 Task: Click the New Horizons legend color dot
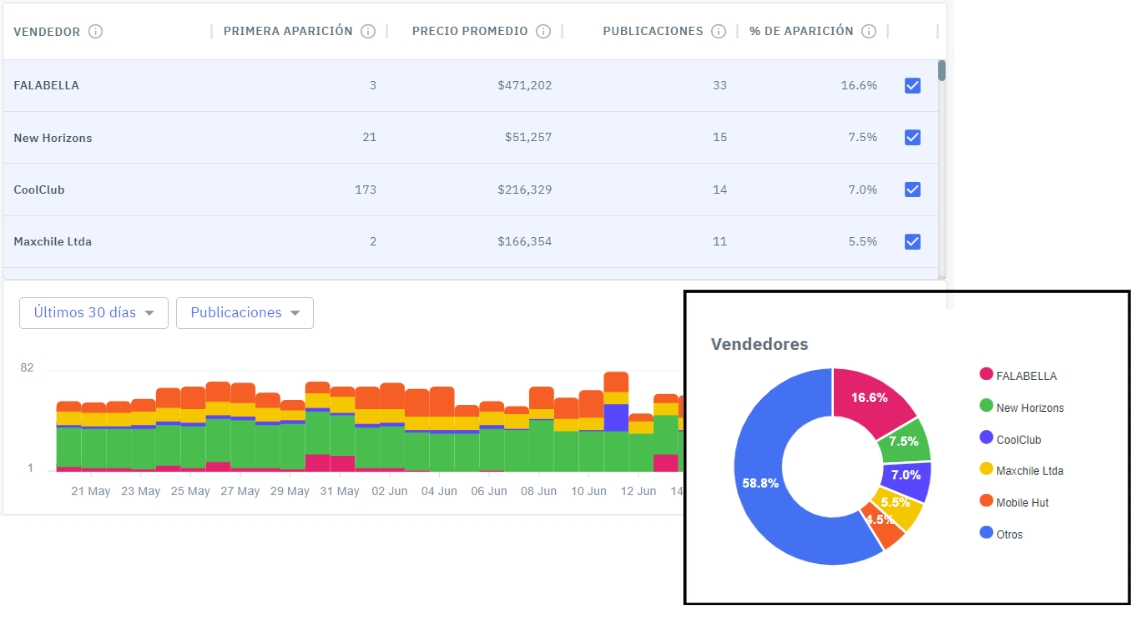(x=986, y=406)
